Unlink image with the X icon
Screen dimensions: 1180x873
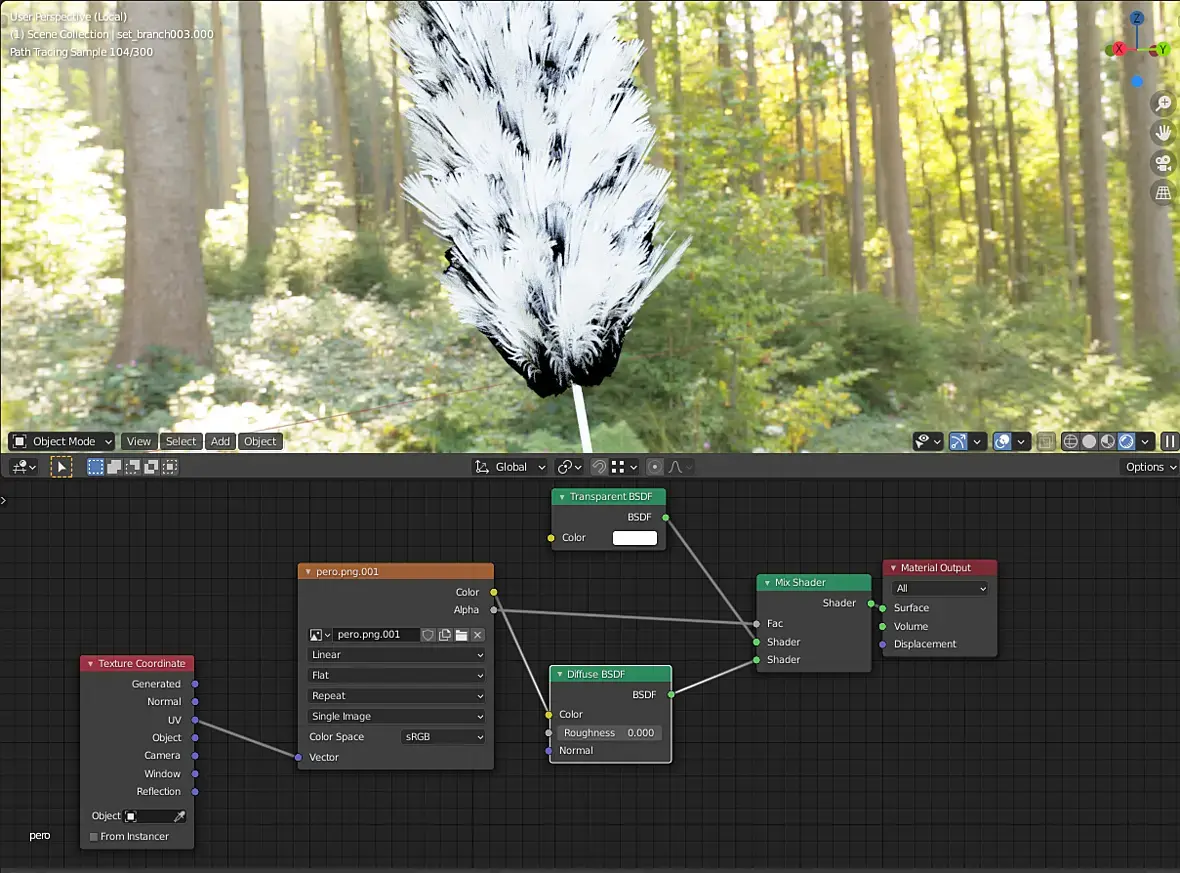point(477,635)
